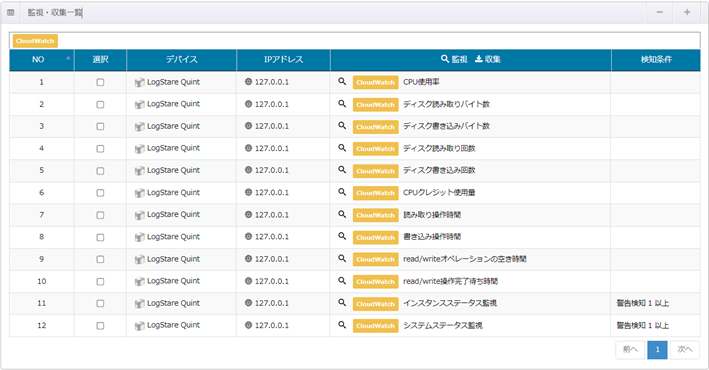Click device icon in row 11

point(140,304)
